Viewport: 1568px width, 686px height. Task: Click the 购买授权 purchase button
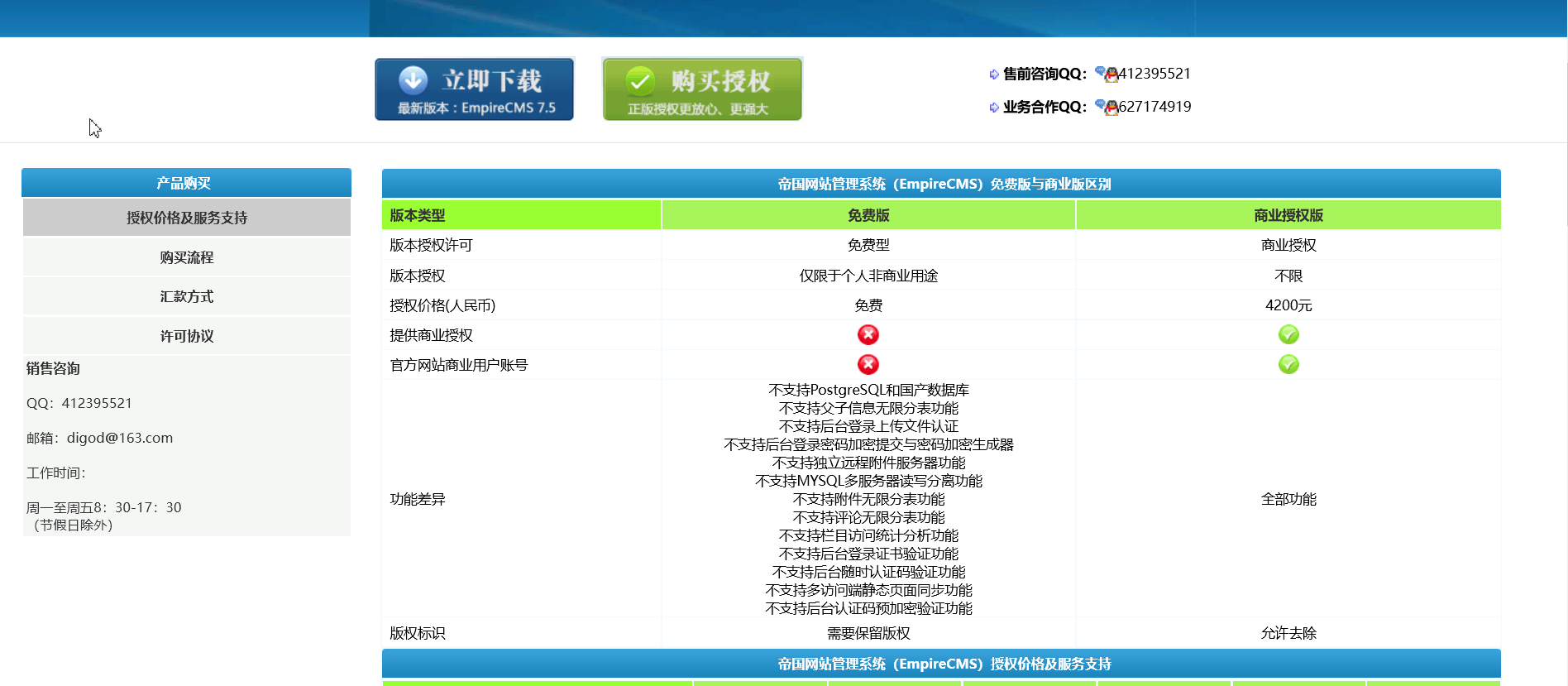tap(702, 89)
